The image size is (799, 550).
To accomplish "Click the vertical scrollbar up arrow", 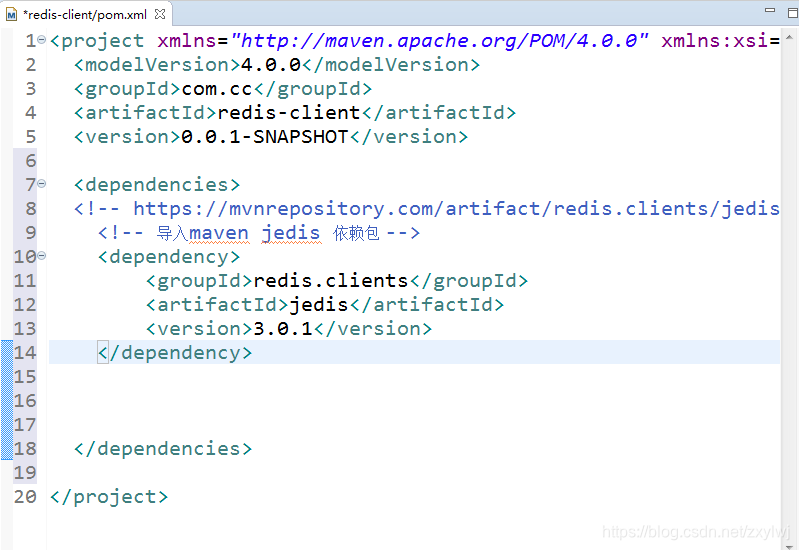I will coord(789,37).
